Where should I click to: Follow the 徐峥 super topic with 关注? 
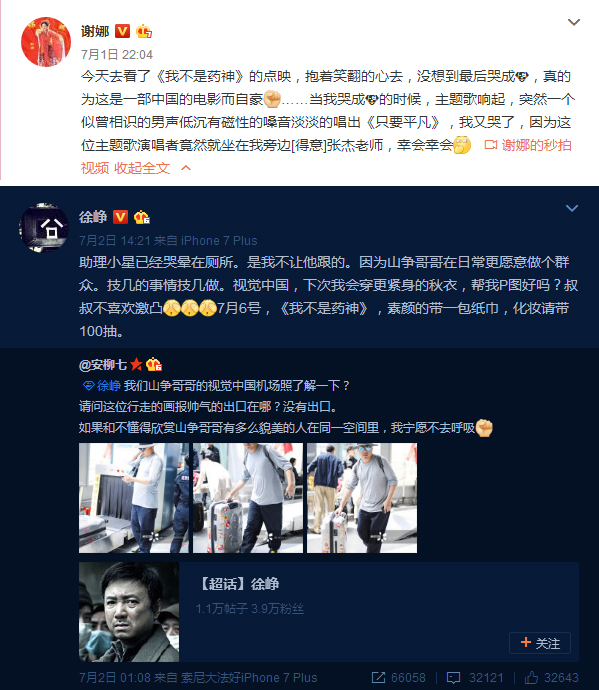pyautogui.click(x=540, y=643)
